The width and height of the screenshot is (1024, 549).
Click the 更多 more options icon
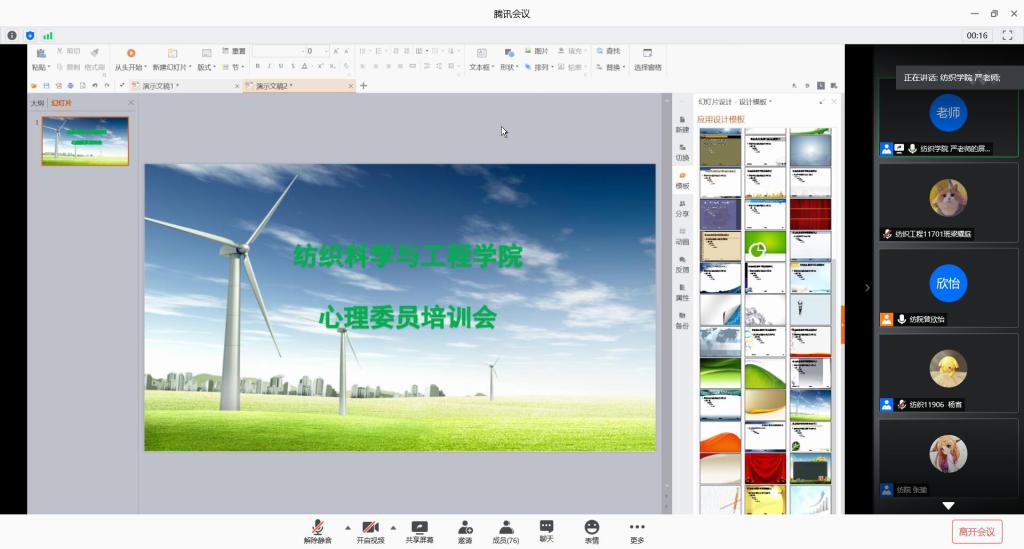pos(637,530)
